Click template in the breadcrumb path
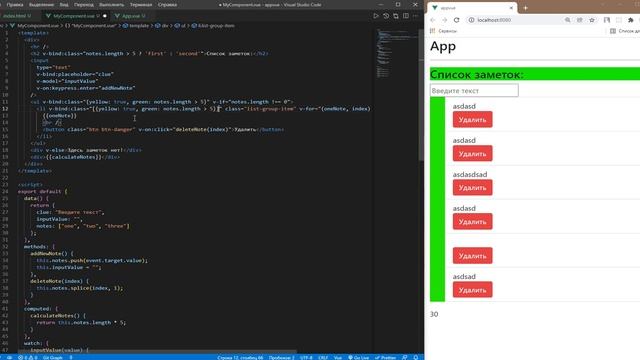The image size is (640, 360). tap(136, 26)
